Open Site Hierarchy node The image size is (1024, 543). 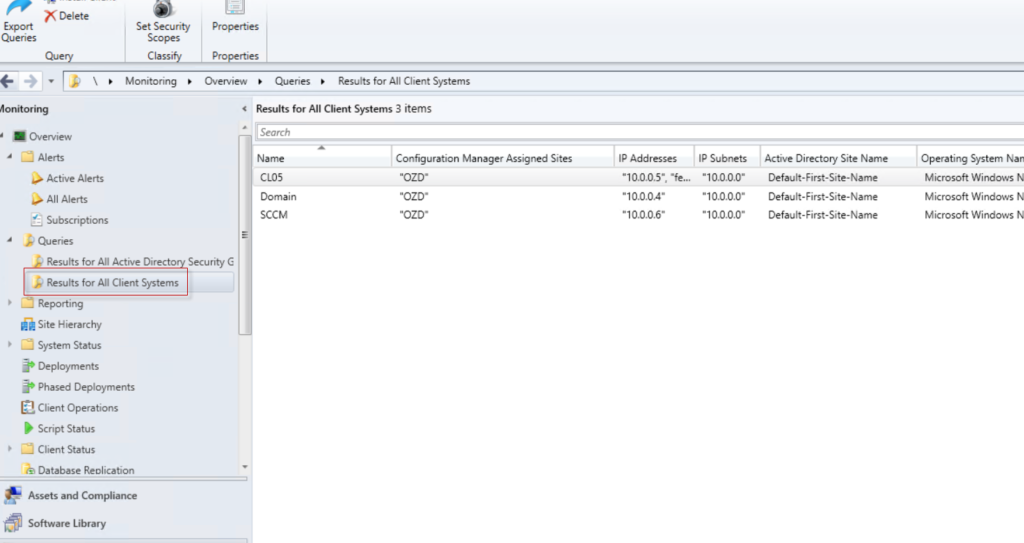(69, 324)
